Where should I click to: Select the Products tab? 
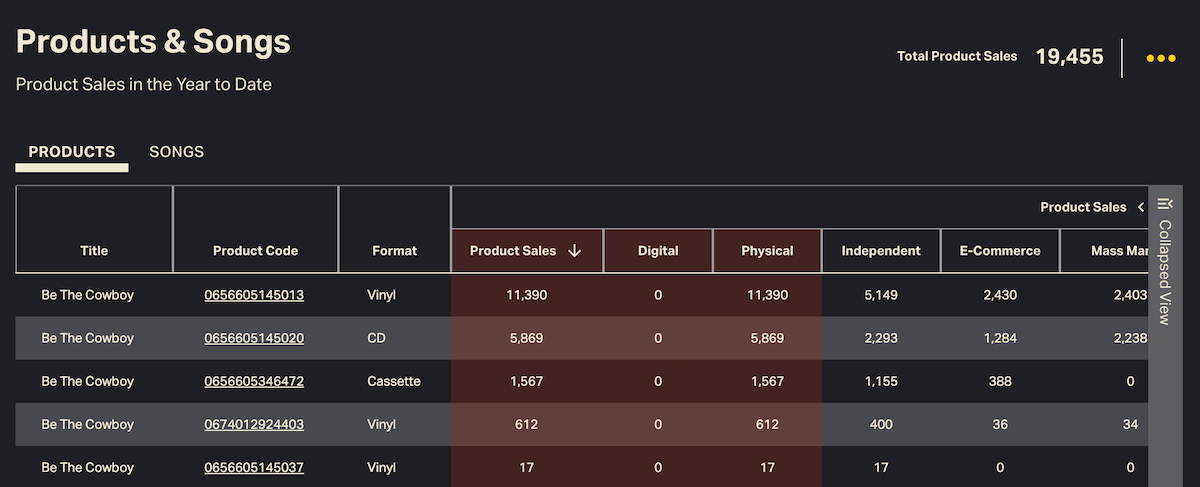(x=72, y=152)
